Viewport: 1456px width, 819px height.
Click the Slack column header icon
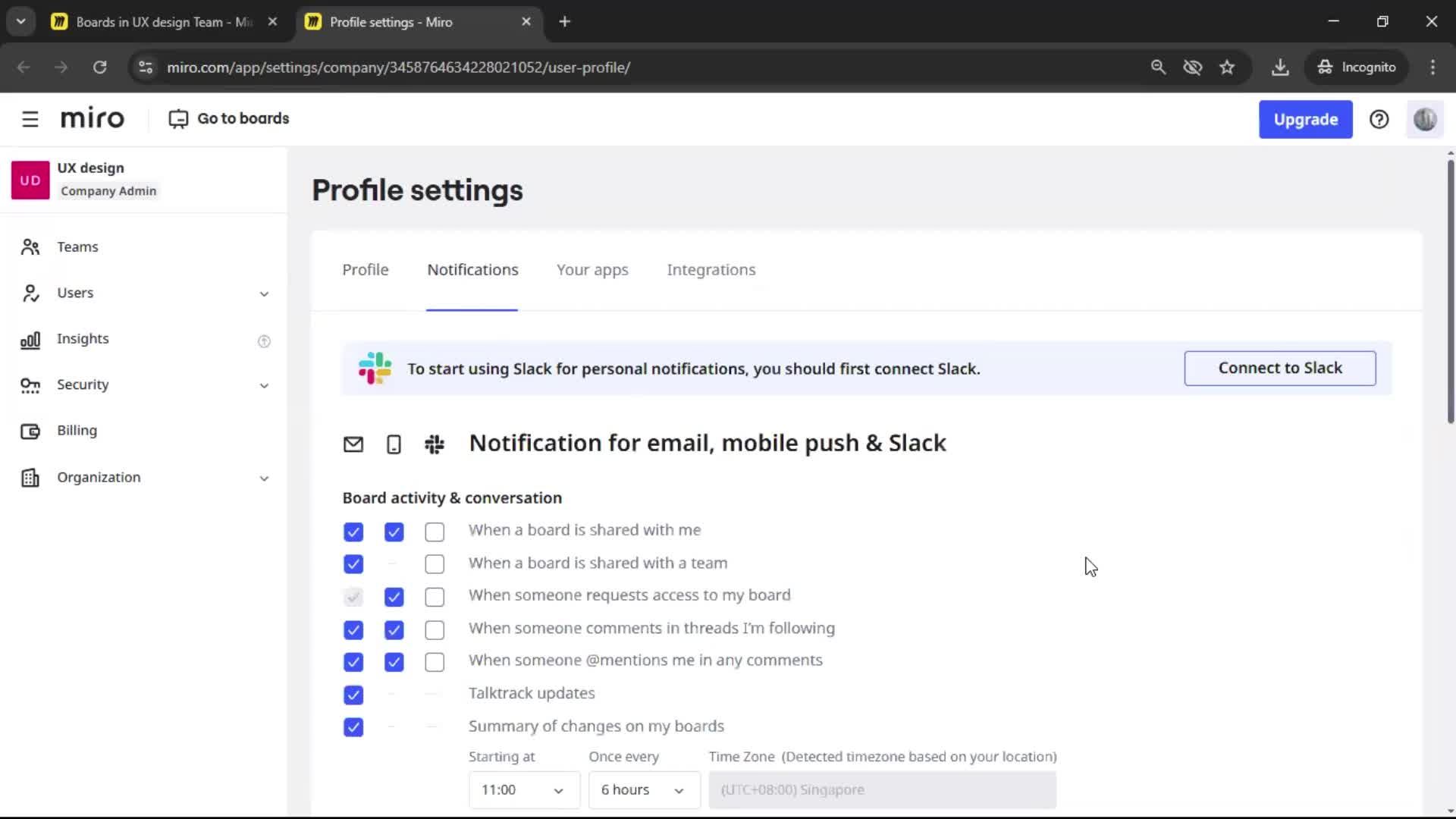click(435, 444)
